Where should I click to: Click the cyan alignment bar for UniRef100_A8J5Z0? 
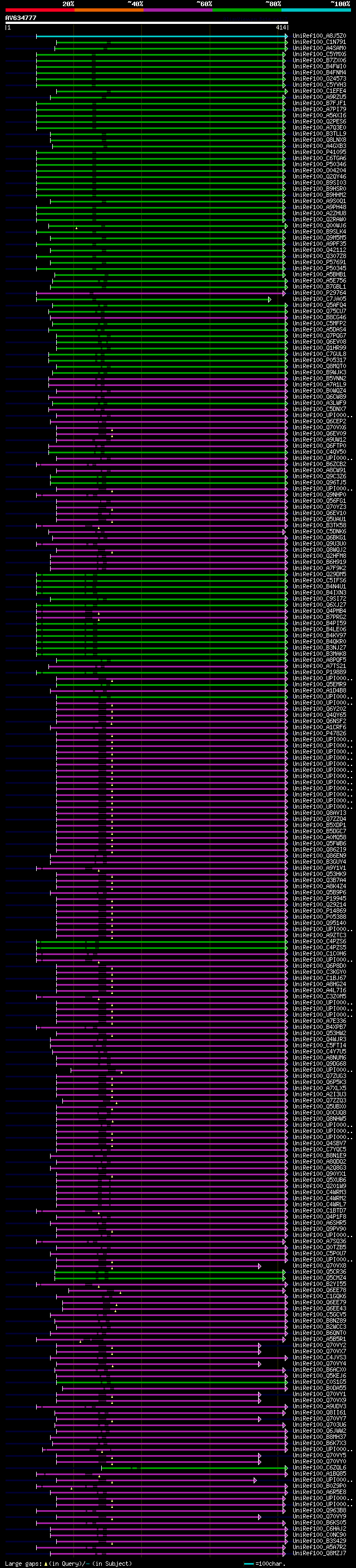(161, 36)
